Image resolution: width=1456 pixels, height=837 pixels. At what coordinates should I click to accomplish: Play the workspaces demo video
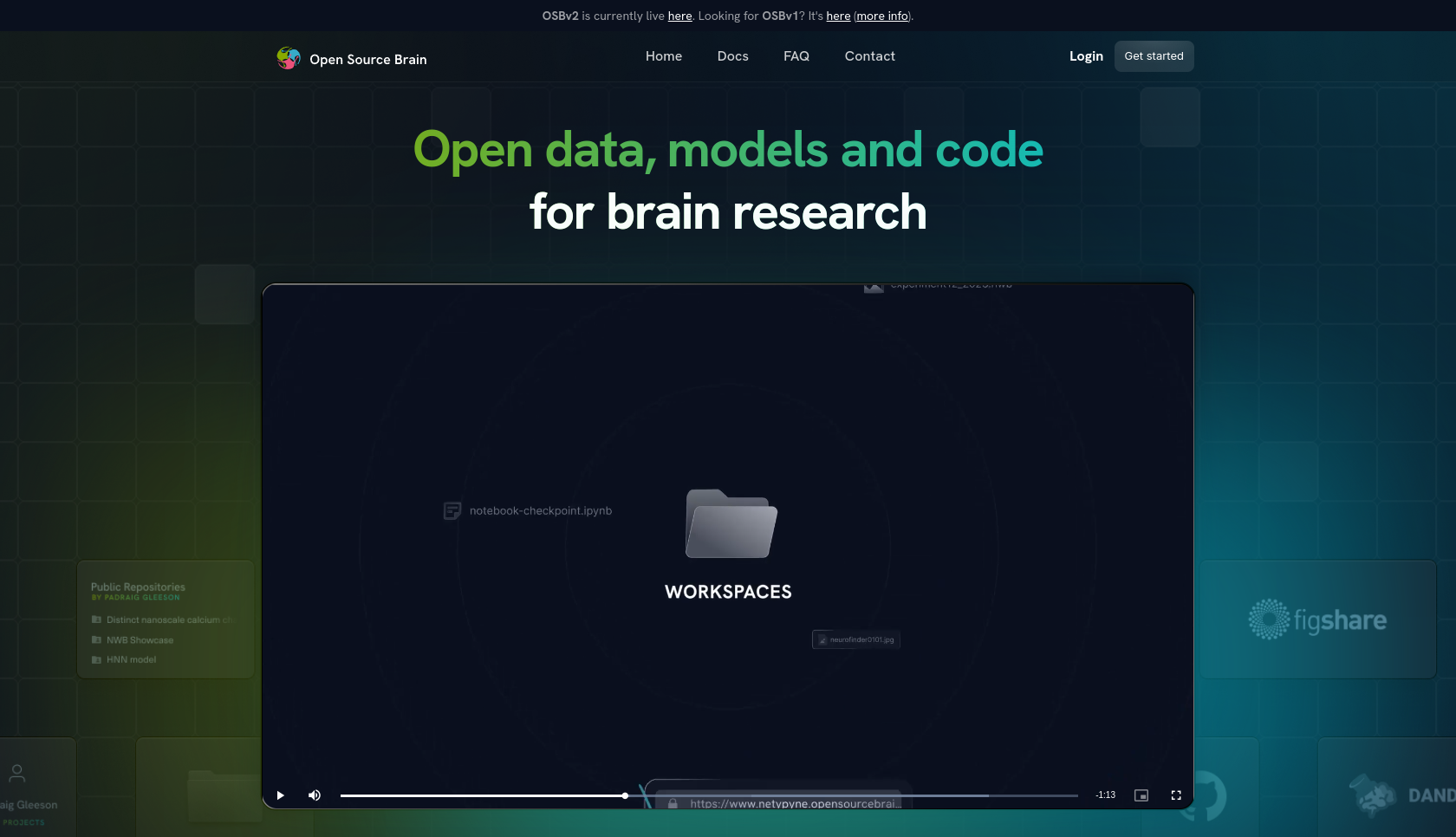coord(280,795)
